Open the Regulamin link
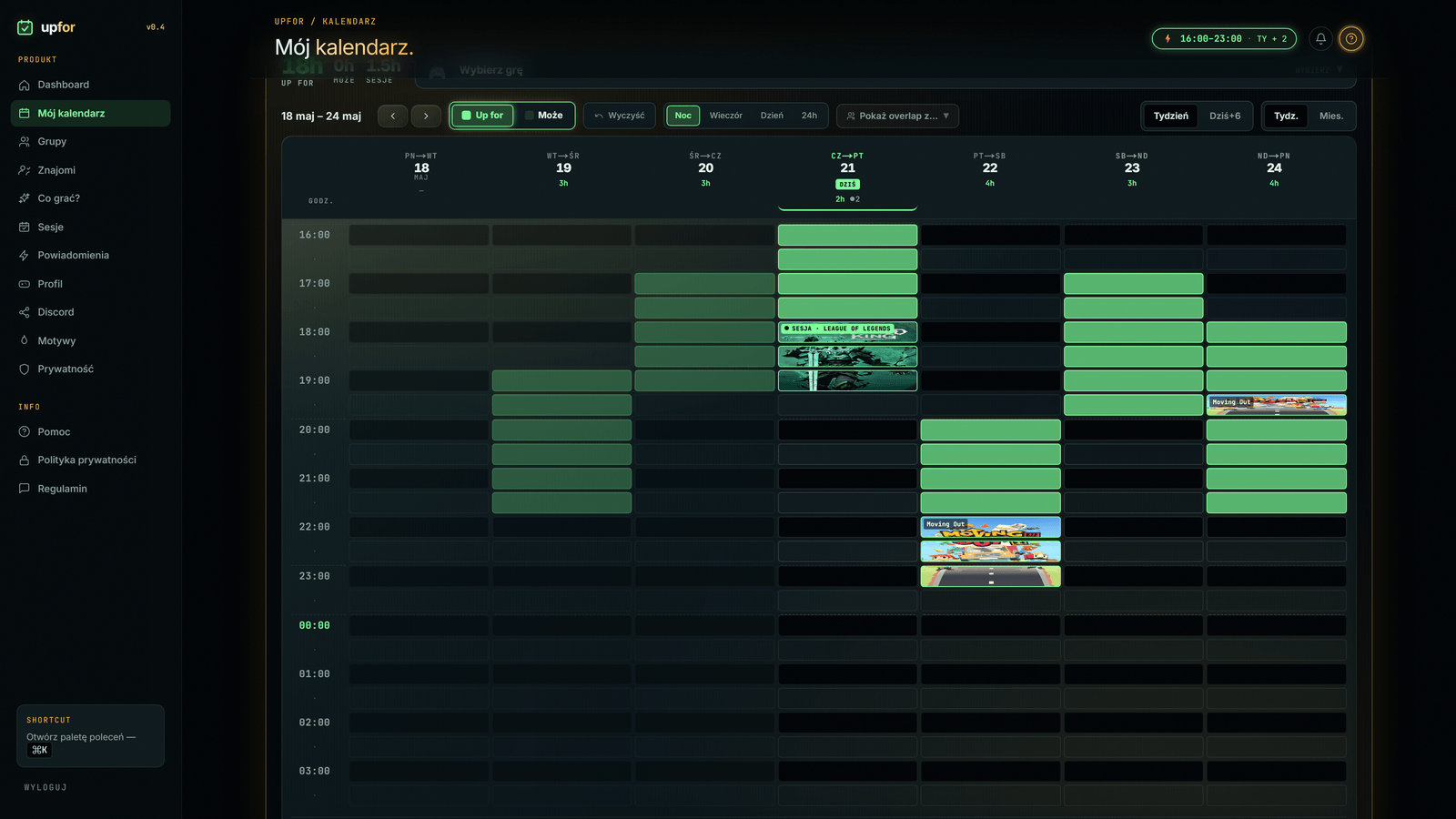The height and width of the screenshot is (819, 1456). click(90, 489)
